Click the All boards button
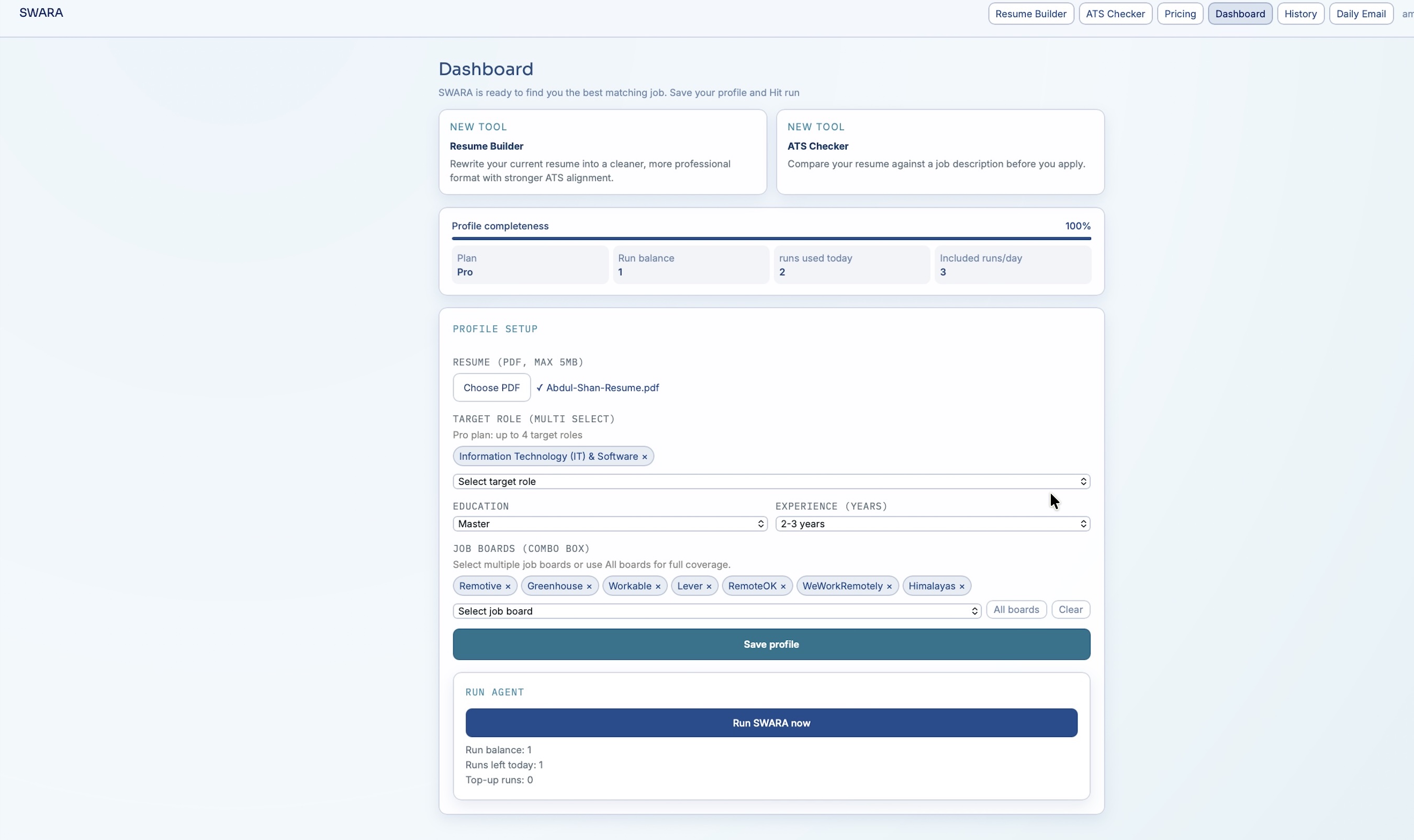 [x=1016, y=610]
